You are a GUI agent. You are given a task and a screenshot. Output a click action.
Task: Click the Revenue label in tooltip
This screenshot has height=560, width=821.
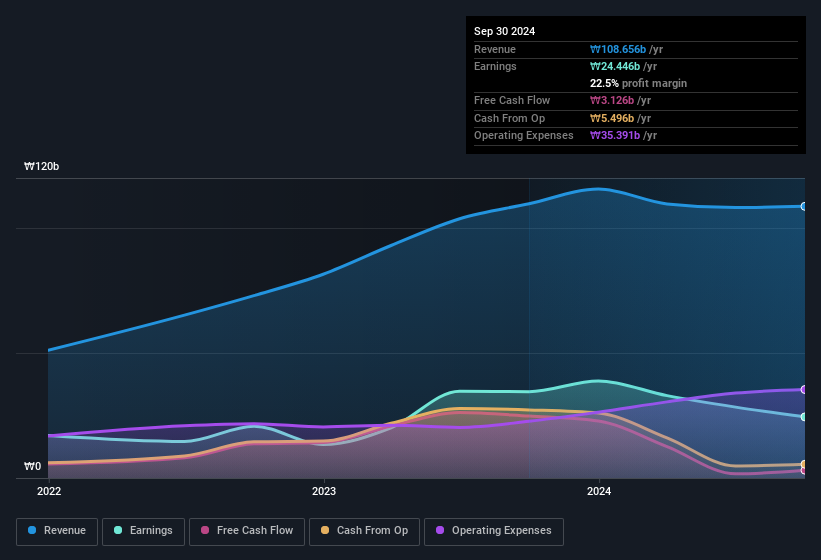(495, 49)
